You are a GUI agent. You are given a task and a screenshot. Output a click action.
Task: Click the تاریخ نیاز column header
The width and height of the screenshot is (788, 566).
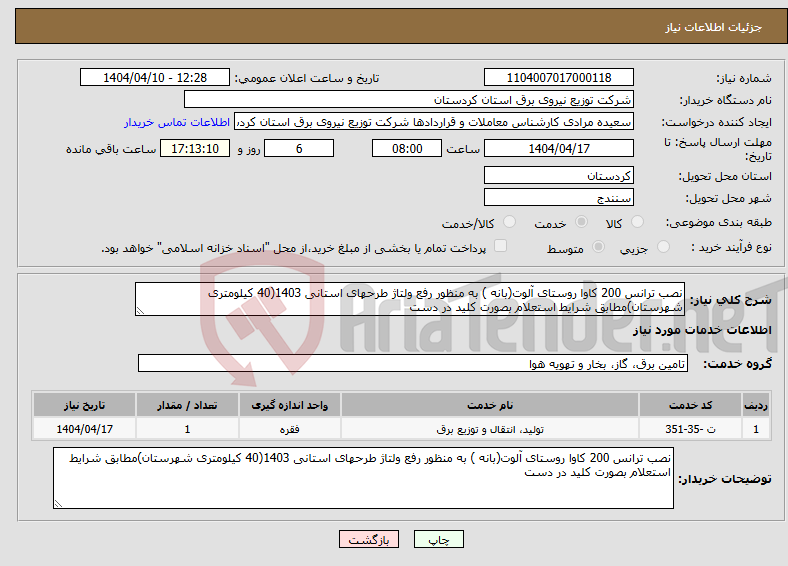click(x=84, y=405)
